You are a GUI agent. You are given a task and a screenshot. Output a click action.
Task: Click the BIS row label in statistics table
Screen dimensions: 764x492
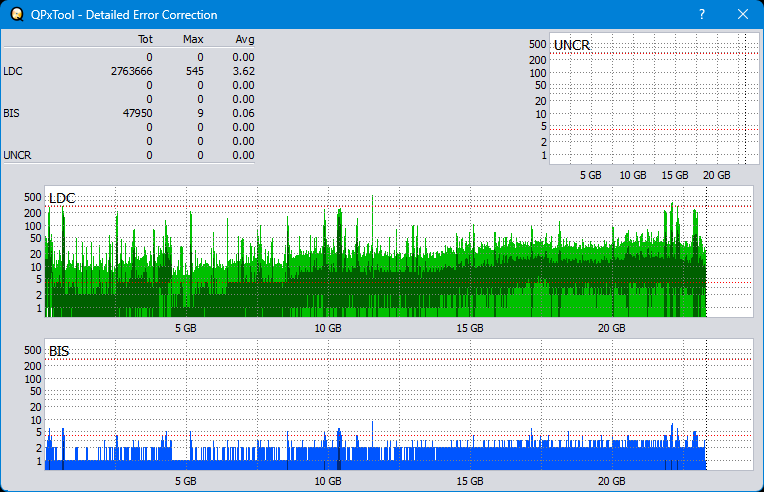(x=11, y=113)
